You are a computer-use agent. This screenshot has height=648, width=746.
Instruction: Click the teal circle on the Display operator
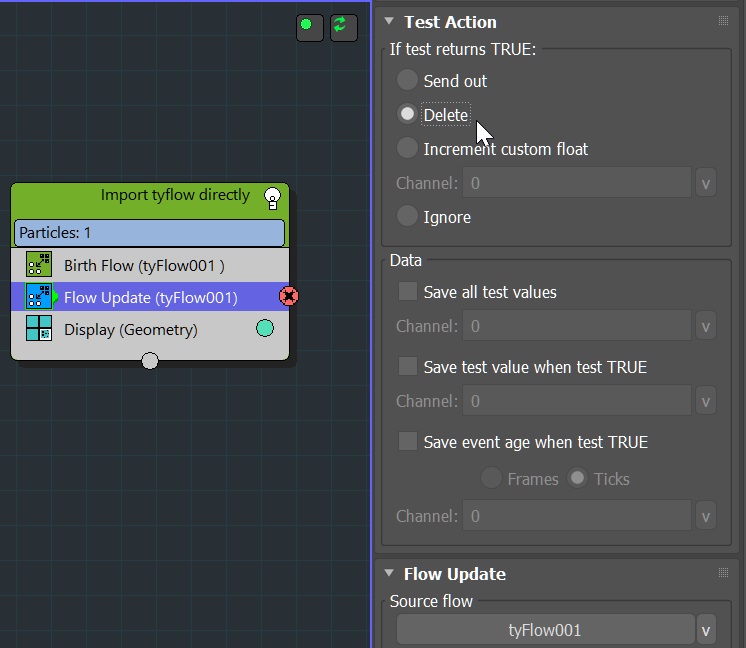click(265, 328)
